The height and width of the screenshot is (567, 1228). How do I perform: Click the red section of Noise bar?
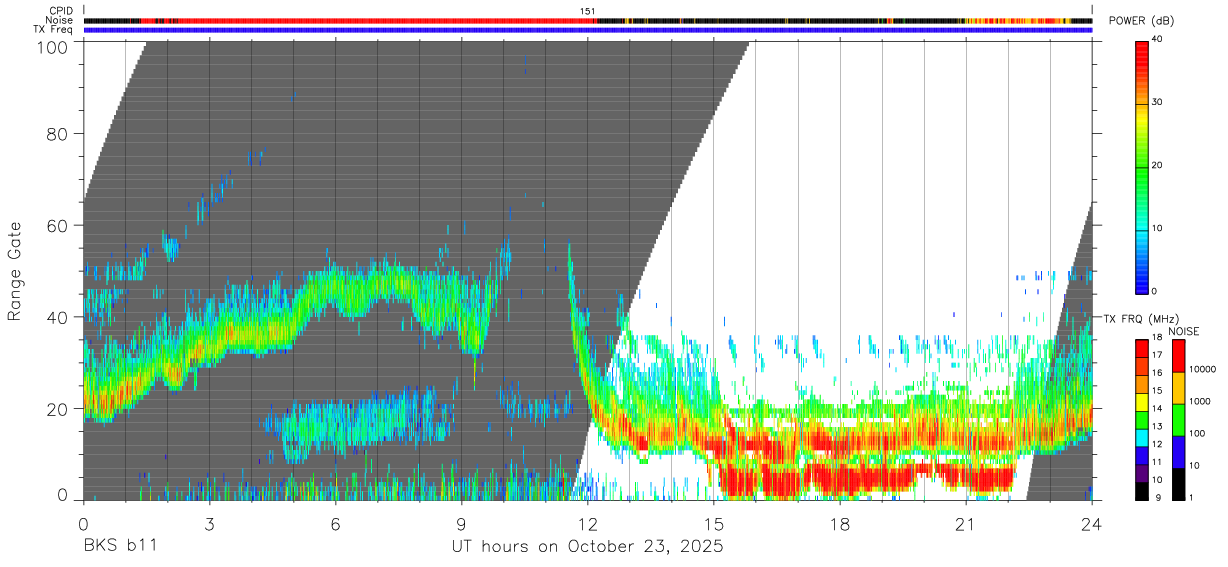click(370, 20)
